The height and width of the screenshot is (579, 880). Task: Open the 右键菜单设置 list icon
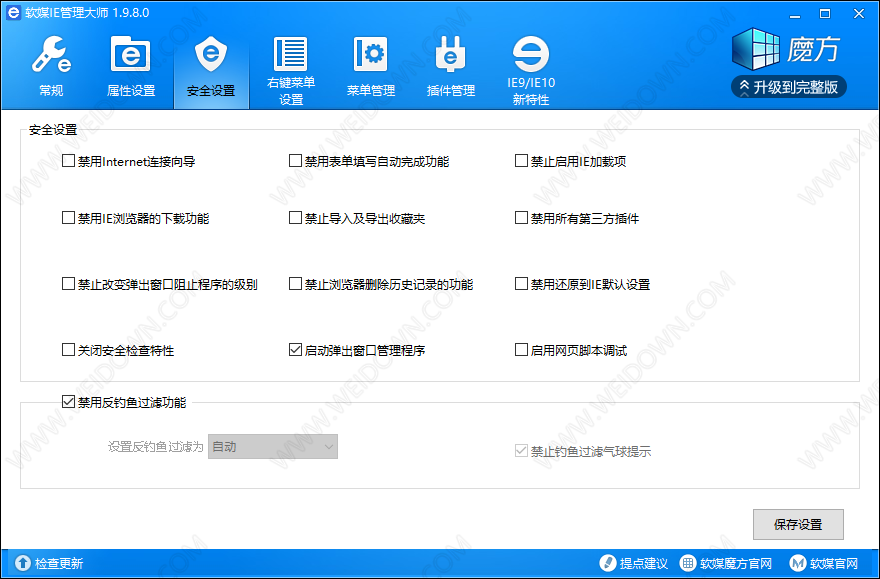tap(291, 54)
